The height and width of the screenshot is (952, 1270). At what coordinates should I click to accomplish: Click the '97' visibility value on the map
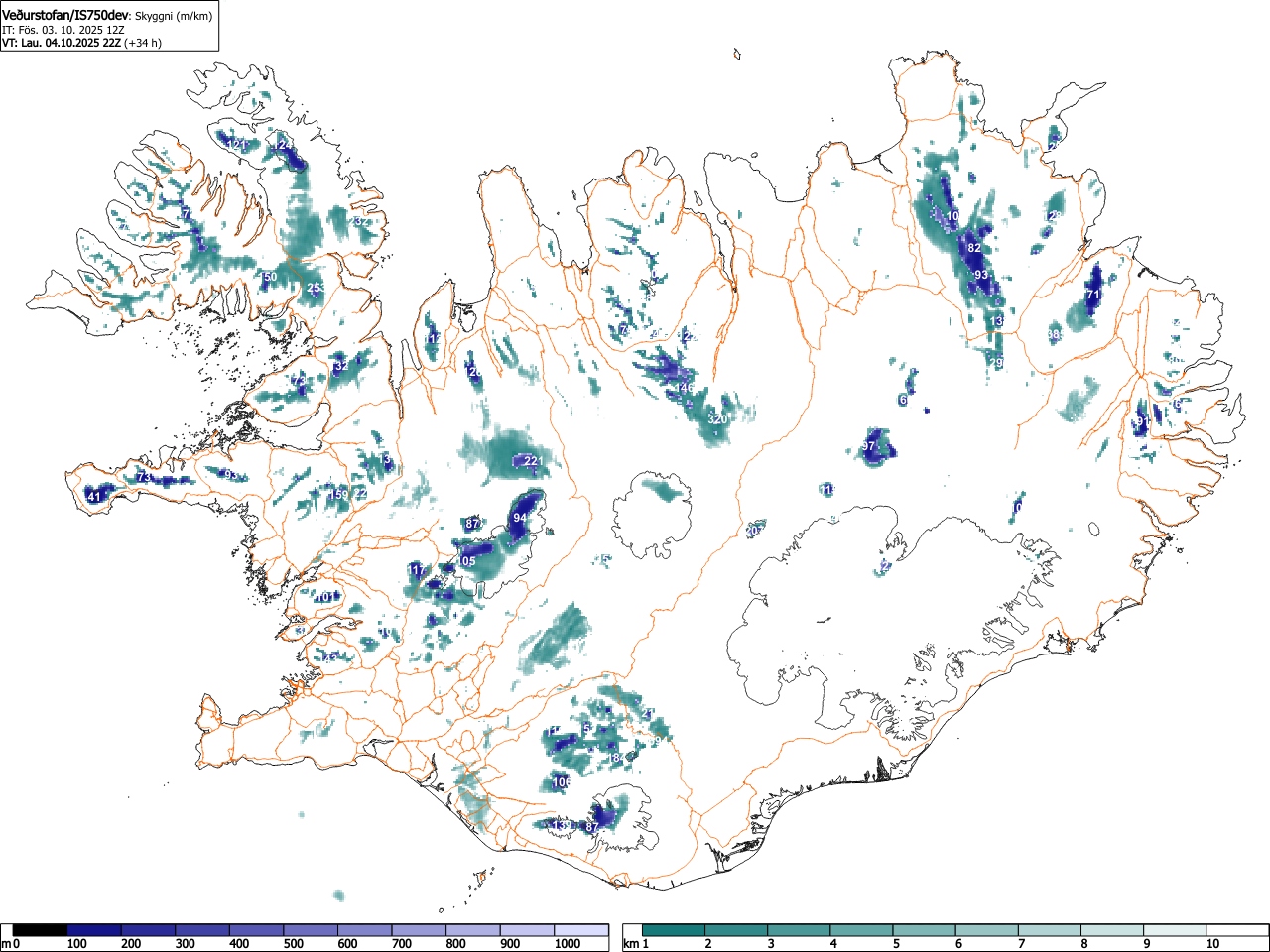pos(869,446)
